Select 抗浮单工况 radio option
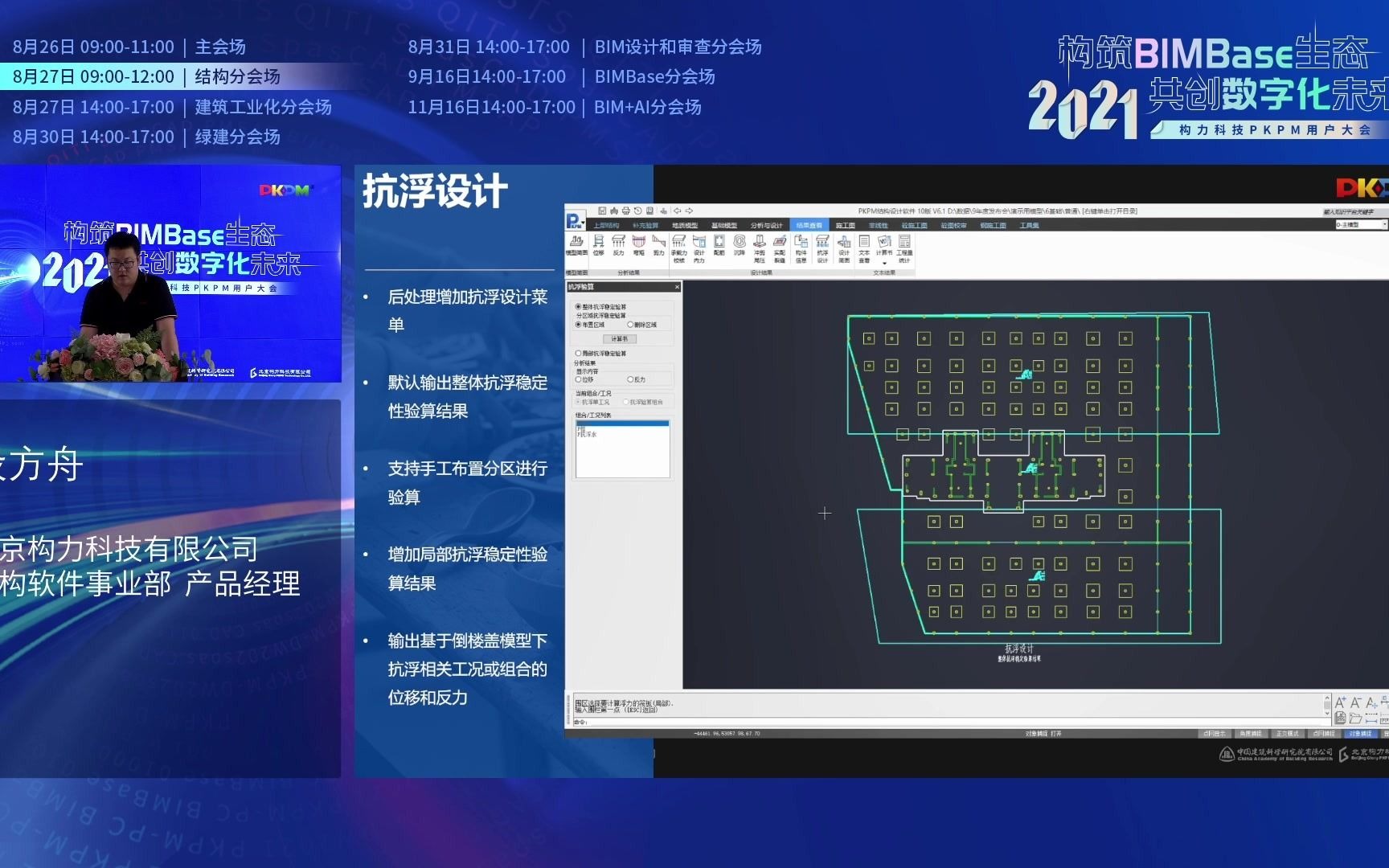The image size is (1389, 868). coord(592,402)
